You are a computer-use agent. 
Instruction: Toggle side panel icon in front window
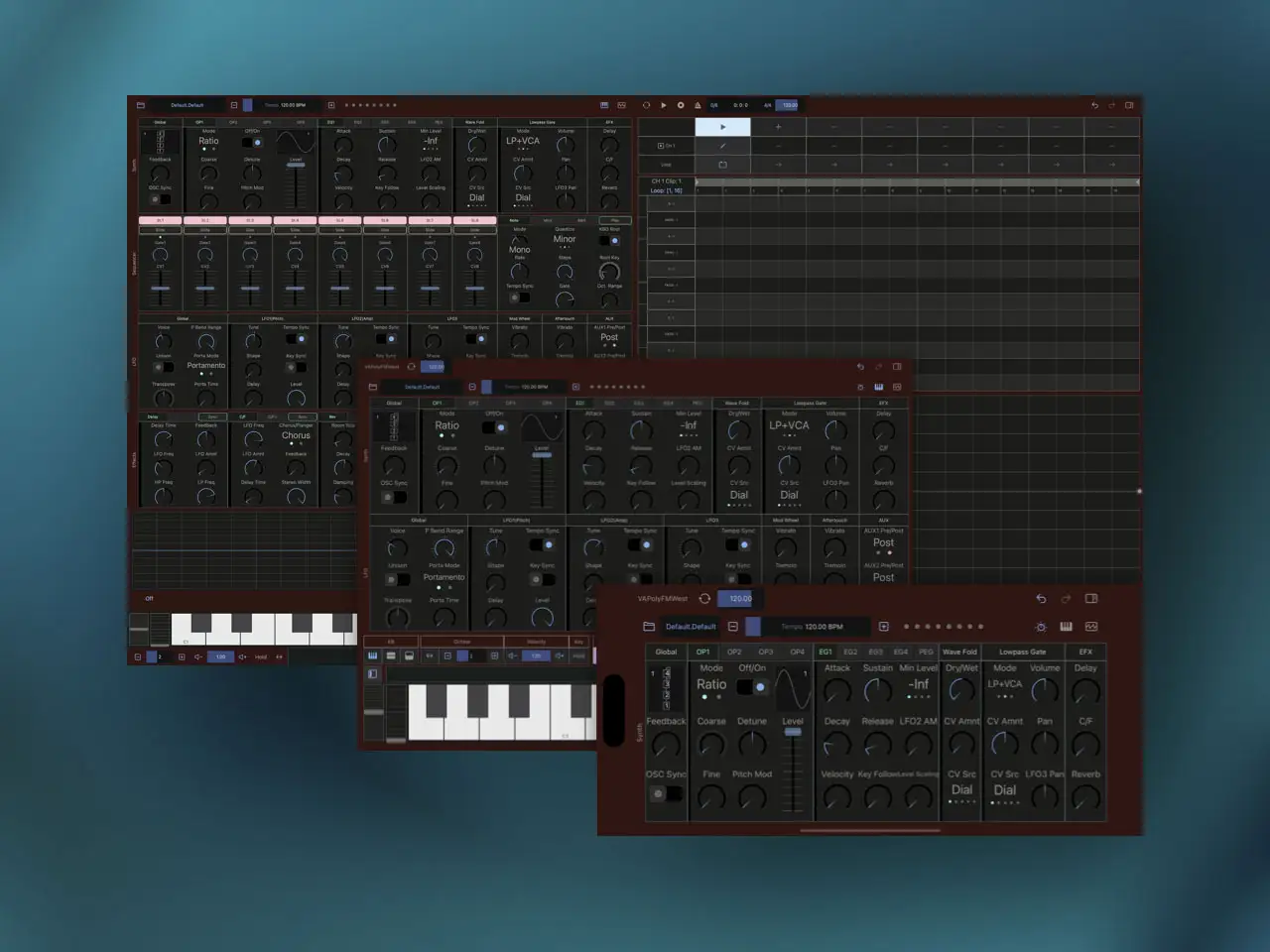[x=1091, y=599]
